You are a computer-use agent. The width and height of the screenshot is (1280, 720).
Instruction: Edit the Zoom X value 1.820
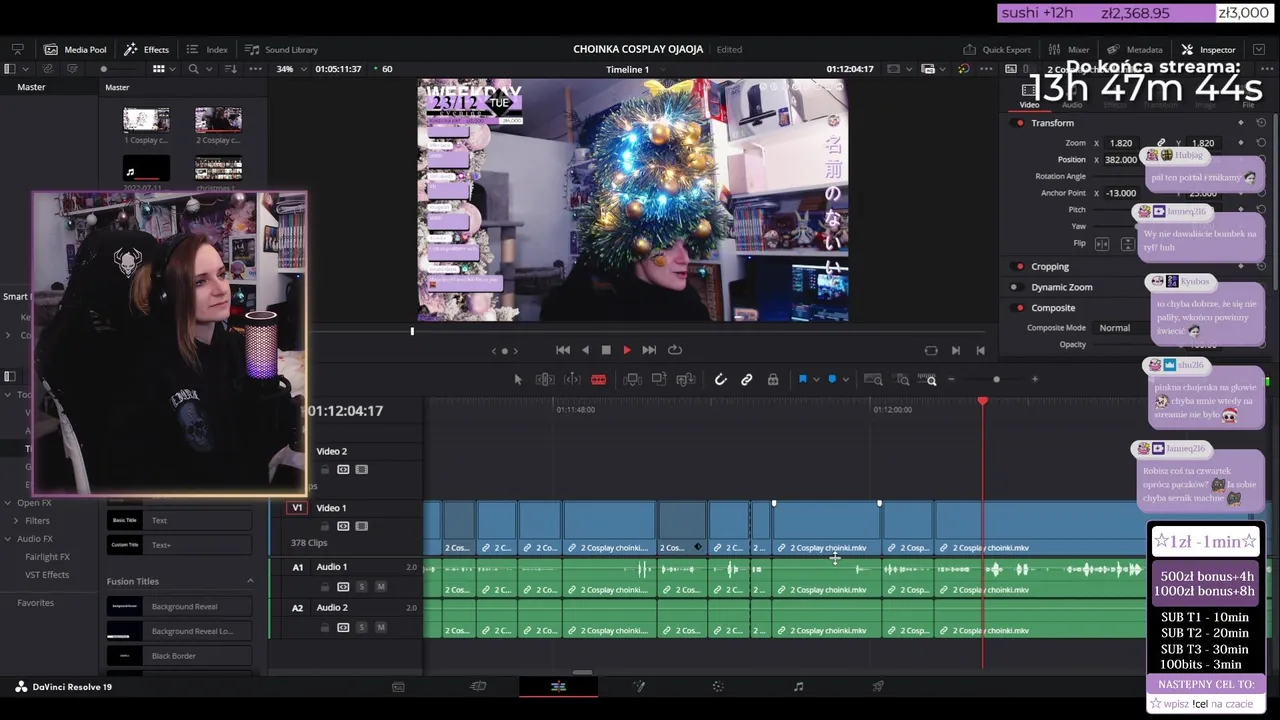1121,143
